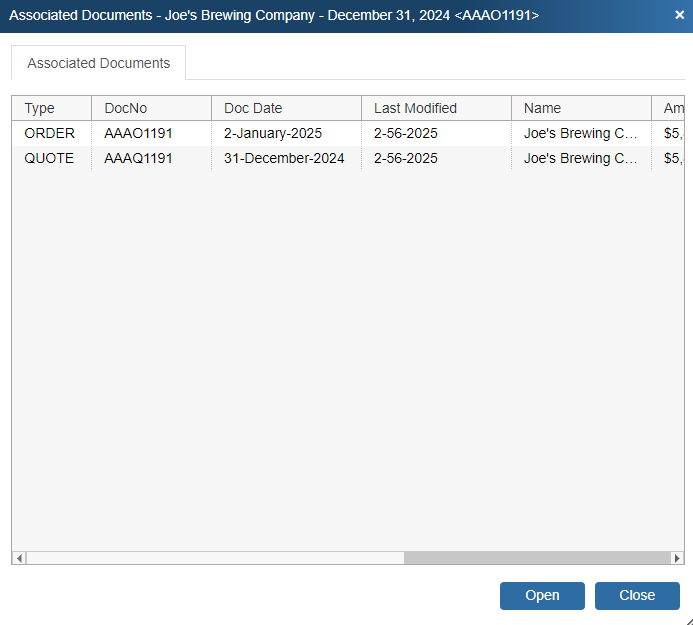693x625 pixels.
Task: Click the 2-January-2025 doc date cell
Action: [273, 133]
